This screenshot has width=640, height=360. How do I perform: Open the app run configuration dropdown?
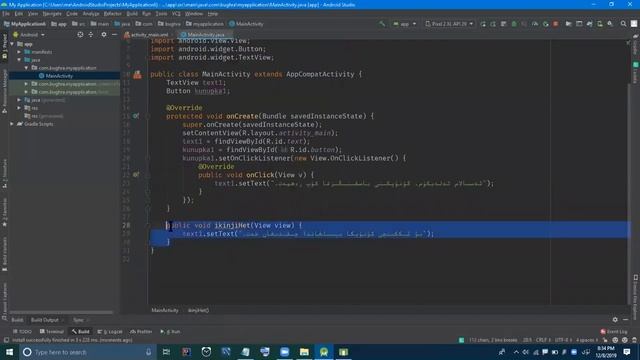[x=404, y=24]
